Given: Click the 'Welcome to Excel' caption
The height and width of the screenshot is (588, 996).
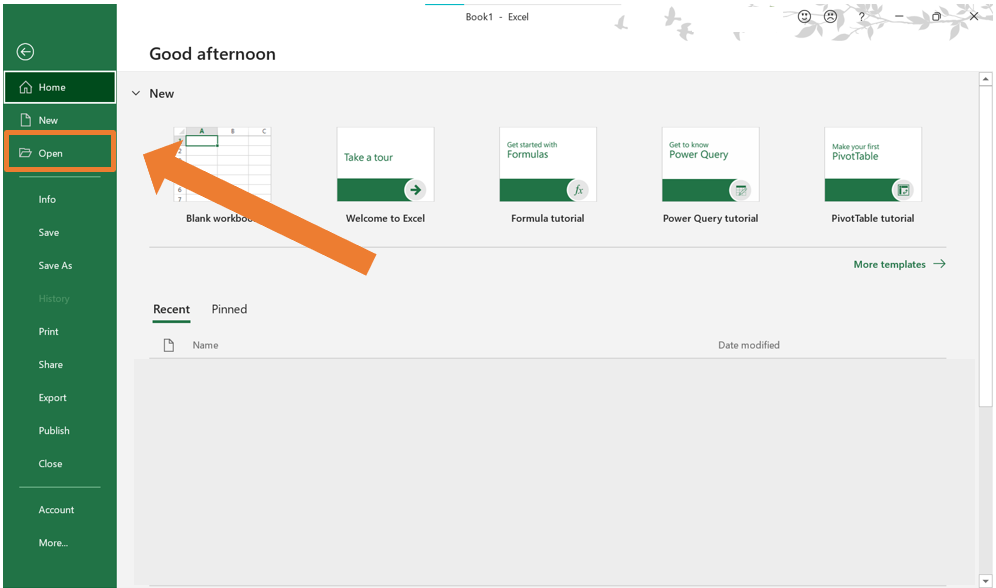Looking at the screenshot, I should [385, 218].
